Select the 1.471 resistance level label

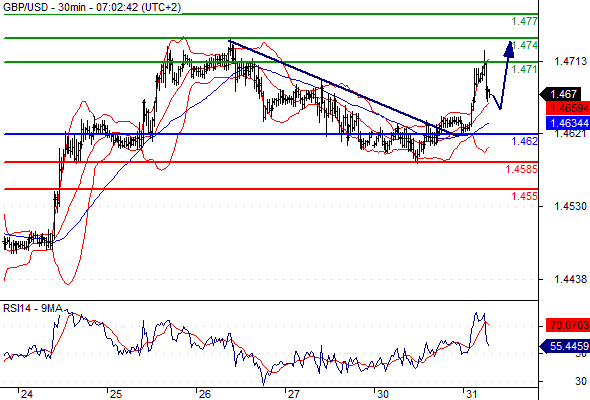click(x=525, y=69)
